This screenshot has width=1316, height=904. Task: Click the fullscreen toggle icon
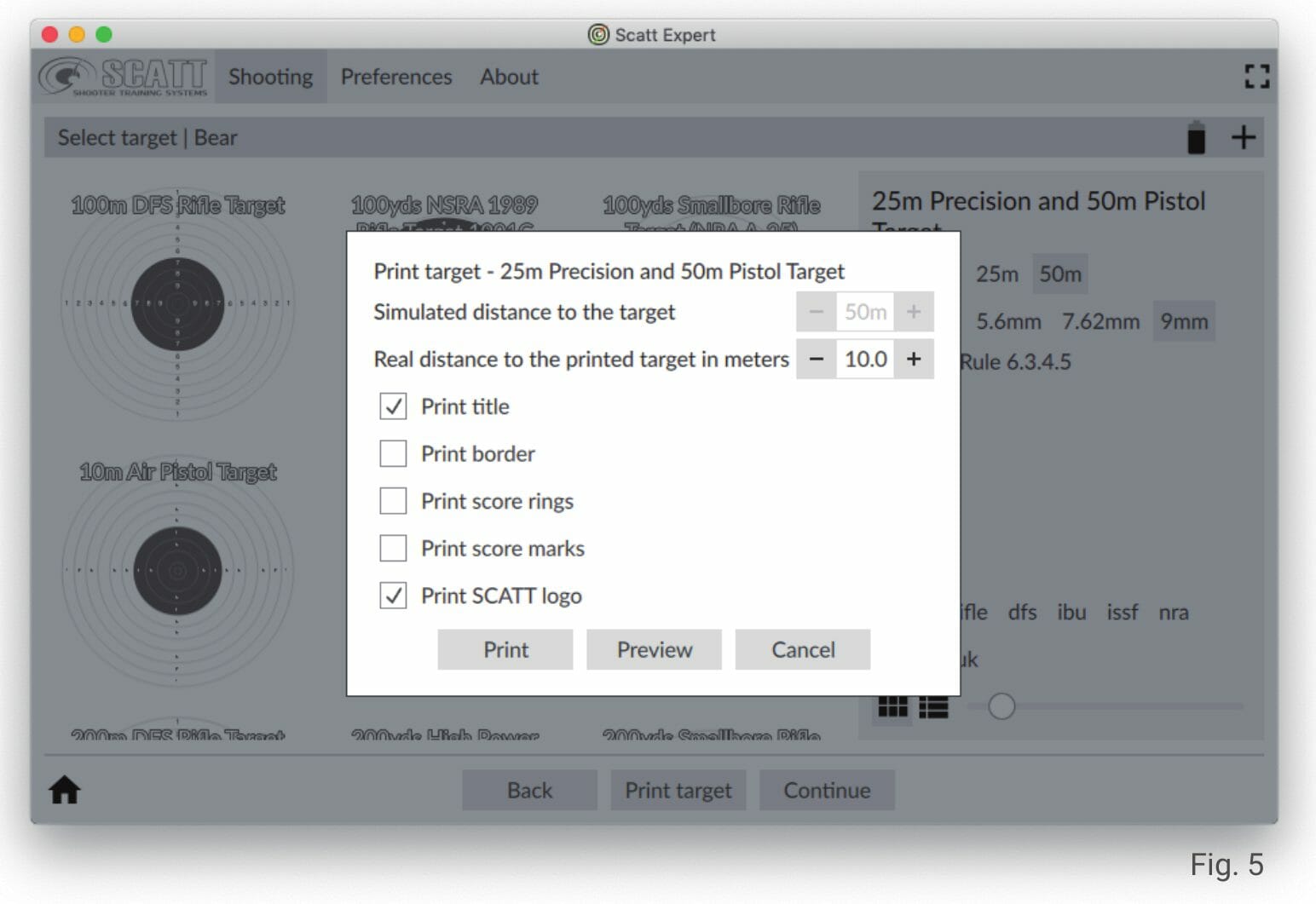1256,77
